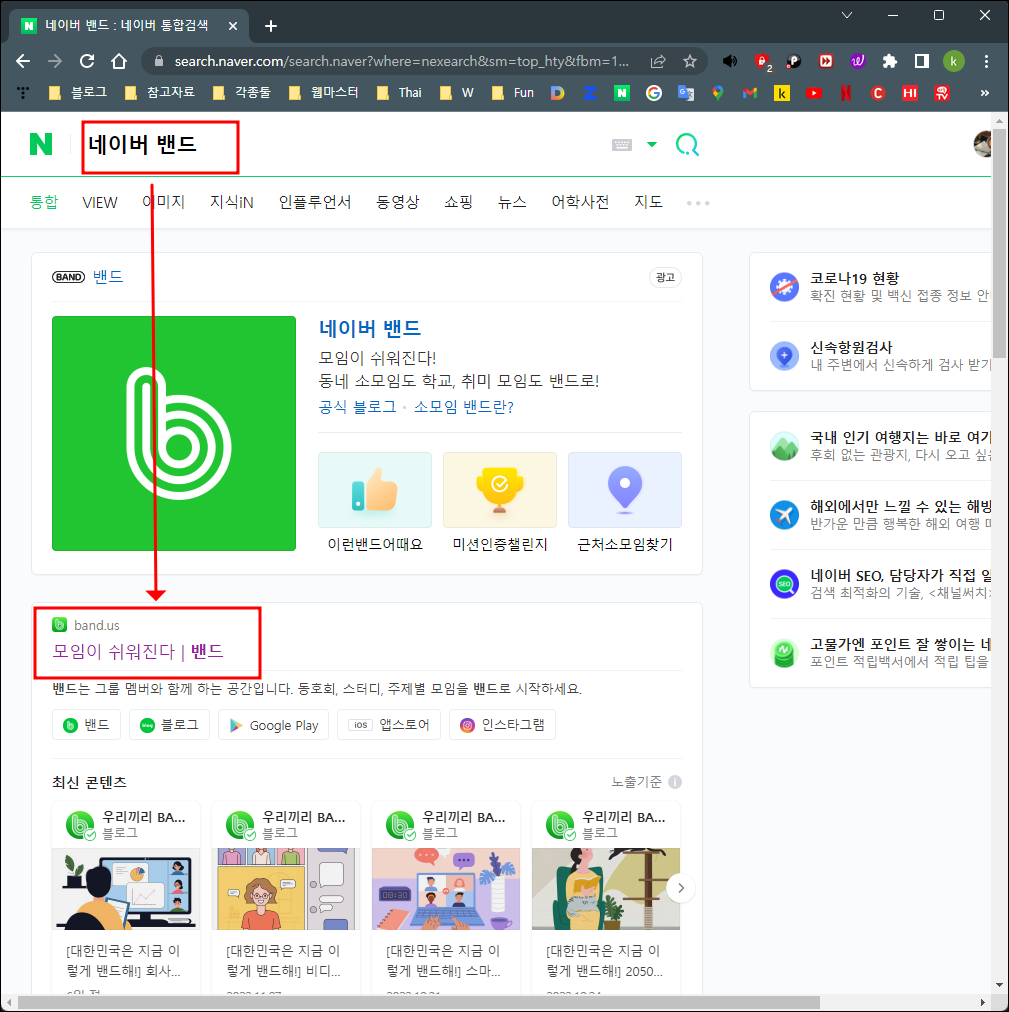
Task: Click the Naver green N logo
Action: coord(40,144)
